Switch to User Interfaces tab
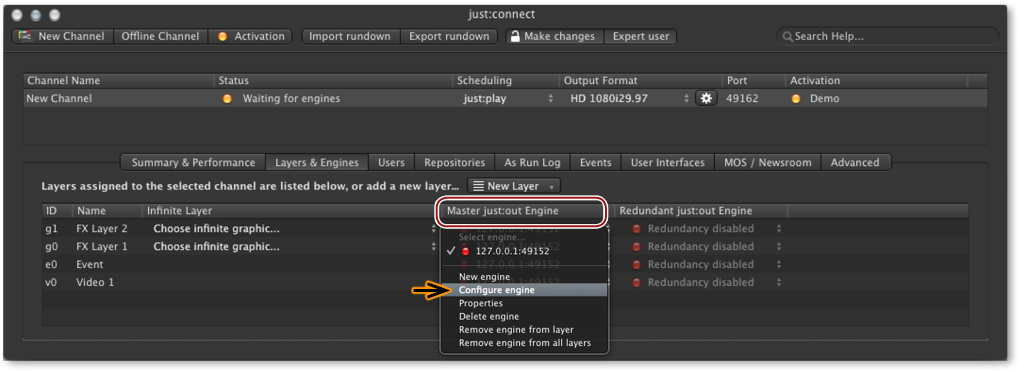Image resolution: width=1018 pixels, height=371 pixels. 667,162
